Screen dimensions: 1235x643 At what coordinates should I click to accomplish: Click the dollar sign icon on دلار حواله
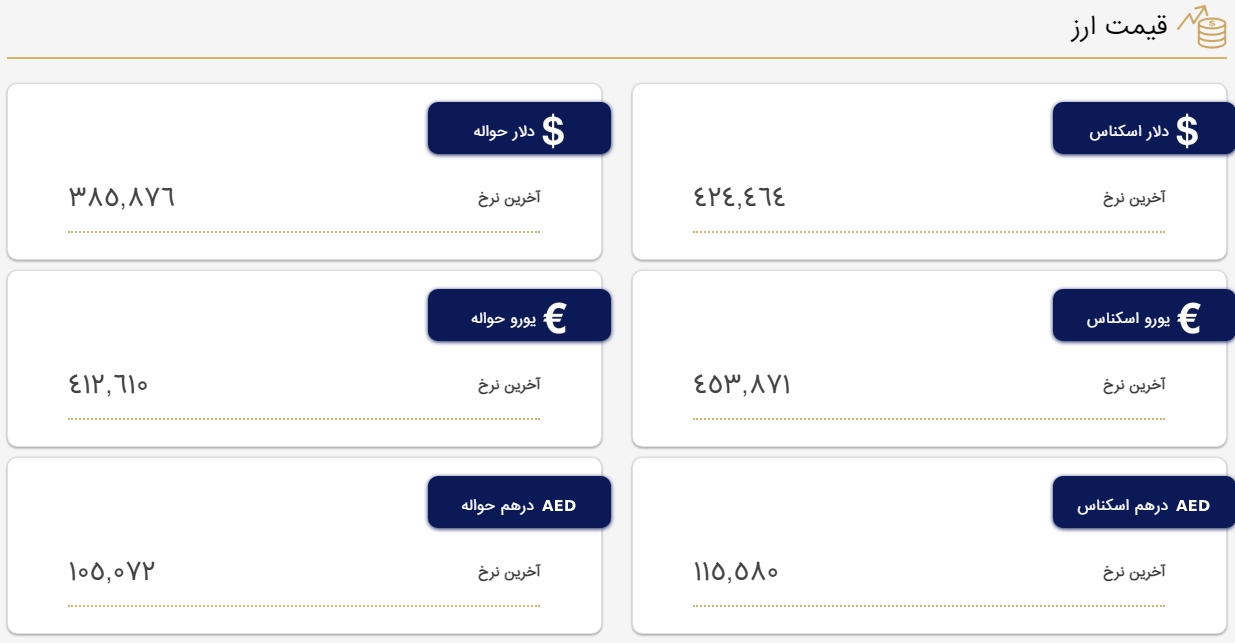553,131
